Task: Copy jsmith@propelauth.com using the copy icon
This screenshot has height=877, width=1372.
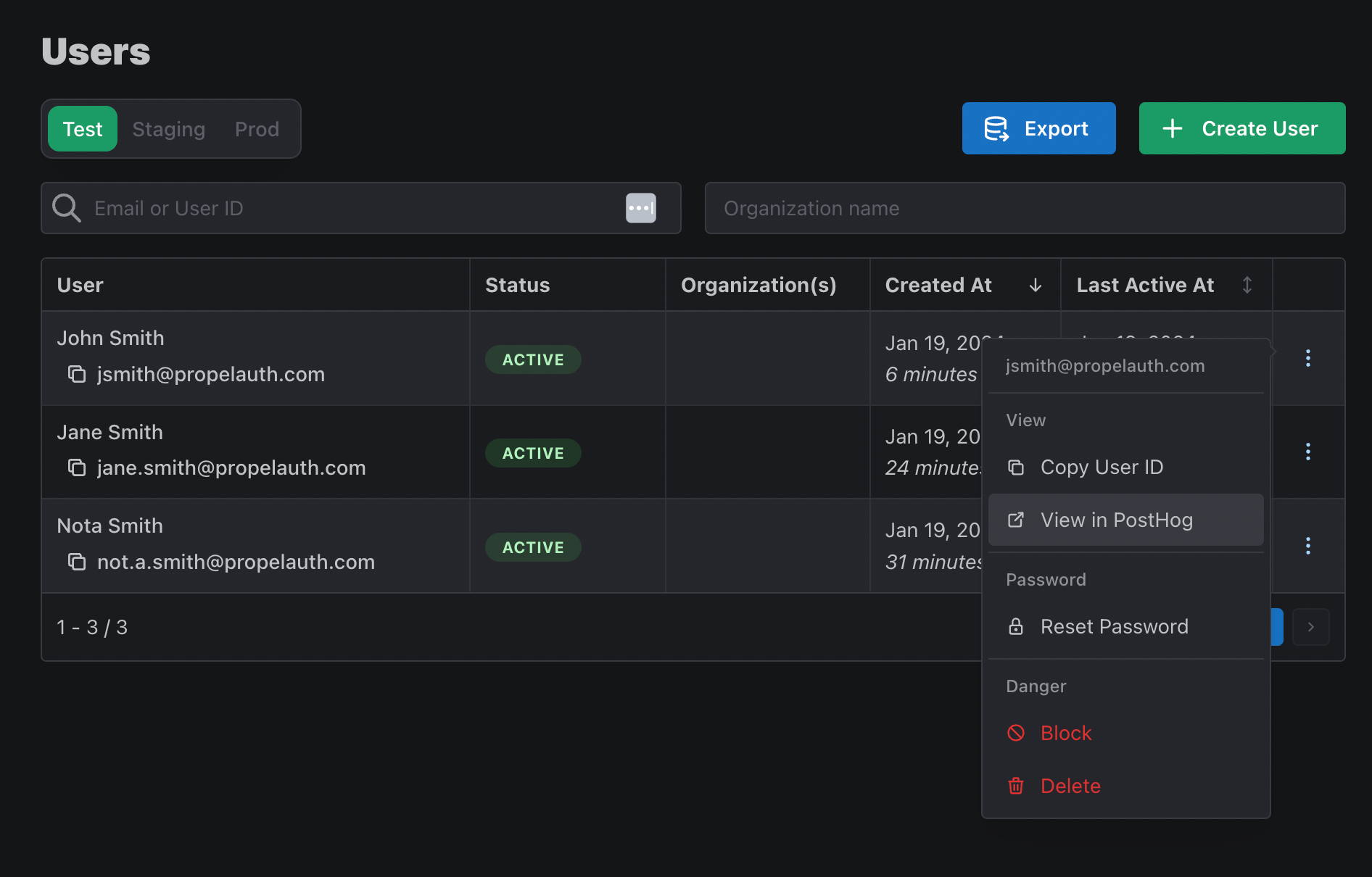Action: (77, 374)
